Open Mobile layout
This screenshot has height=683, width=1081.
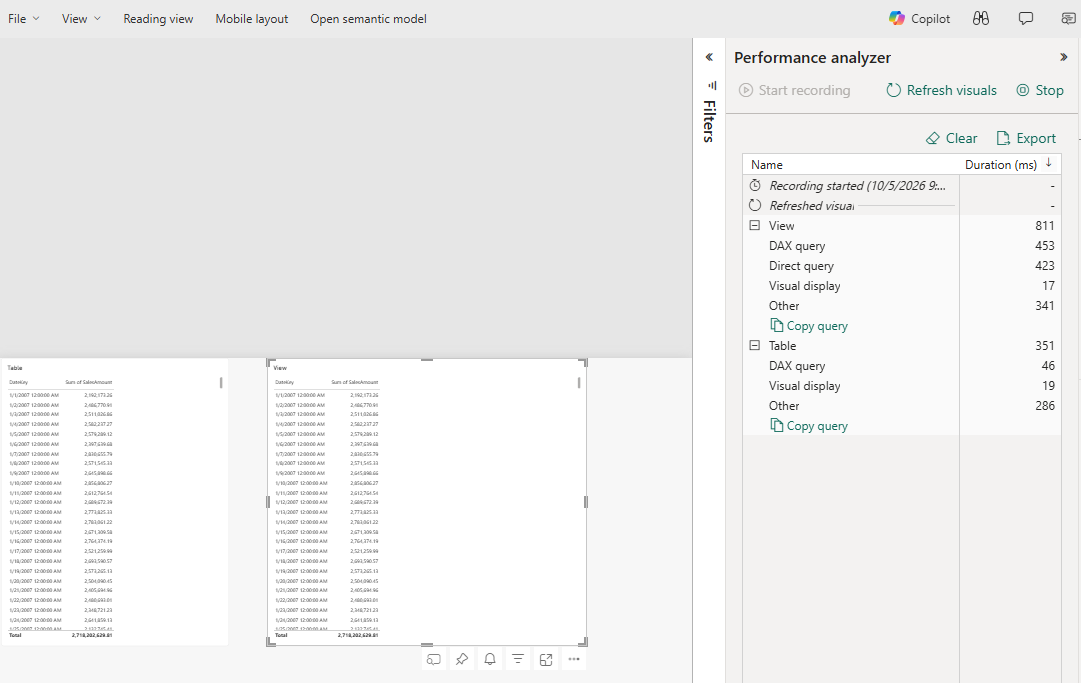[x=252, y=19]
